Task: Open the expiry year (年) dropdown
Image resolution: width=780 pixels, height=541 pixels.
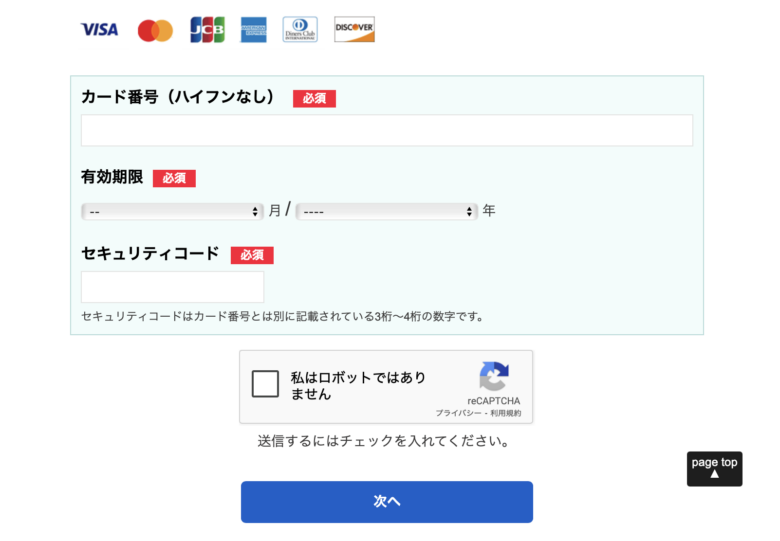Action: point(387,211)
